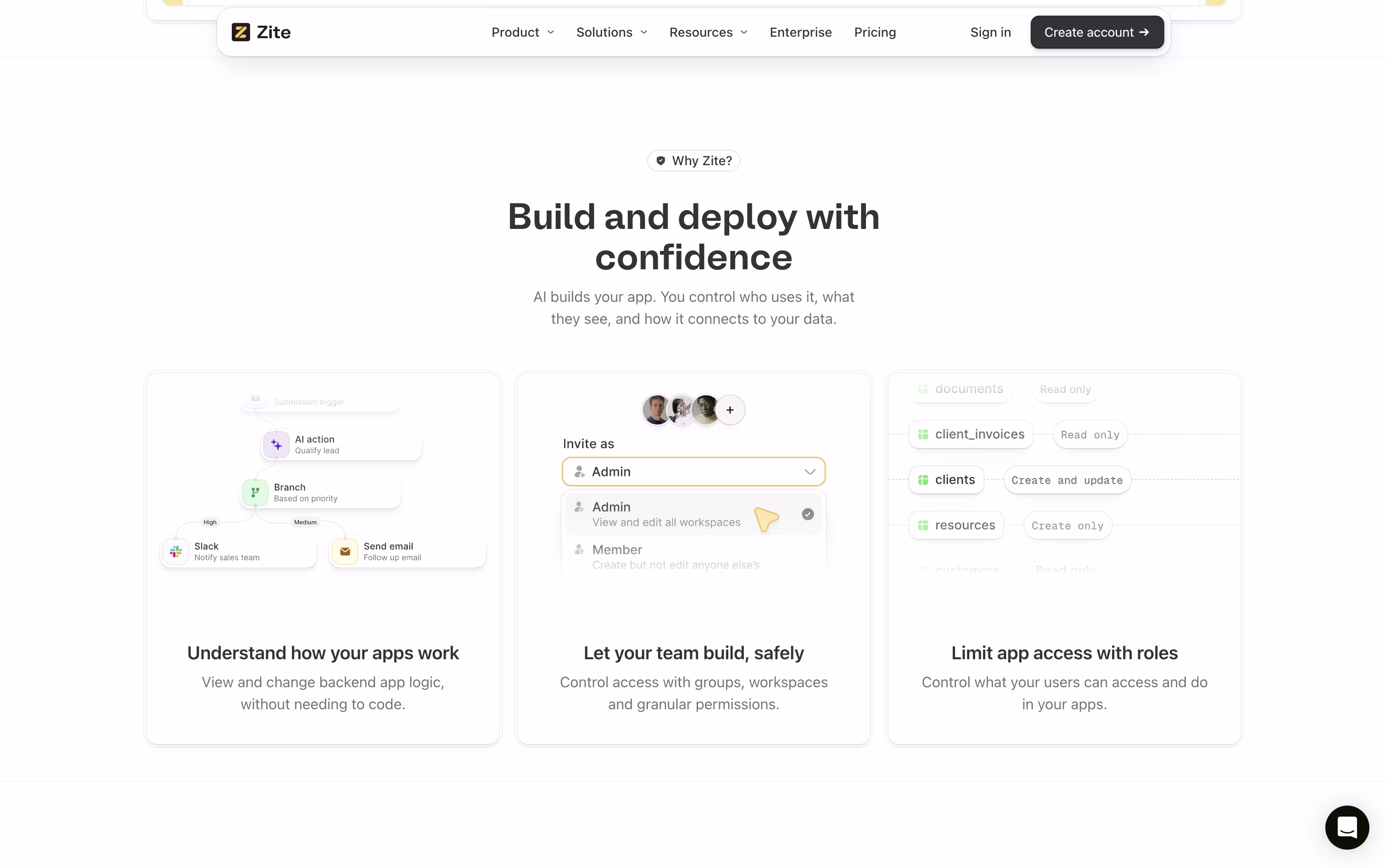
Task: Click the clients table label
Action: 955,480
